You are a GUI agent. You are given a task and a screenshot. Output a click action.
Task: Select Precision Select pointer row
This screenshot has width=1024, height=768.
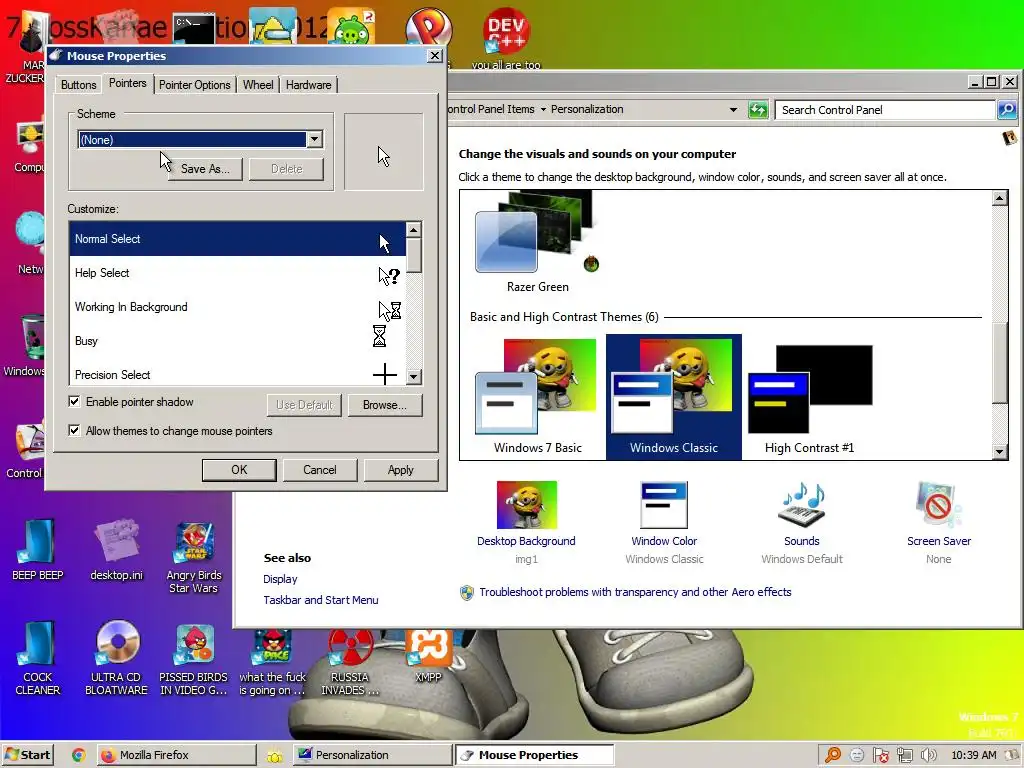click(x=237, y=374)
